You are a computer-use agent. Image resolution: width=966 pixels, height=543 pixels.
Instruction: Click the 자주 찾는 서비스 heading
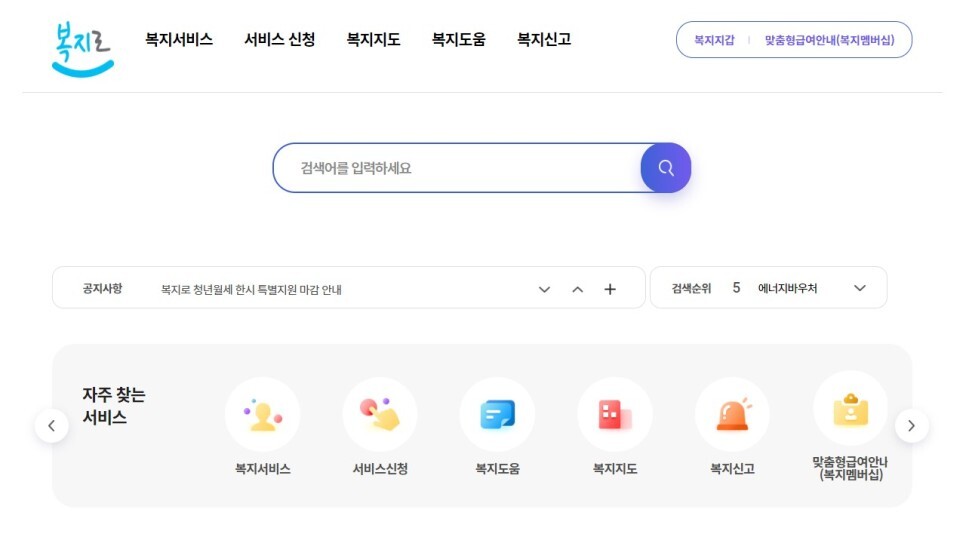[x=114, y=406]
